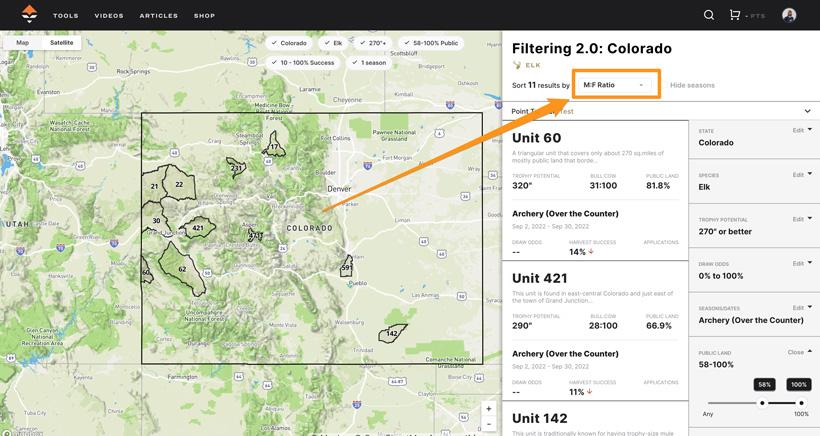Open the SHOP menu
Screen dimensions: 820x436
(204, 16)
